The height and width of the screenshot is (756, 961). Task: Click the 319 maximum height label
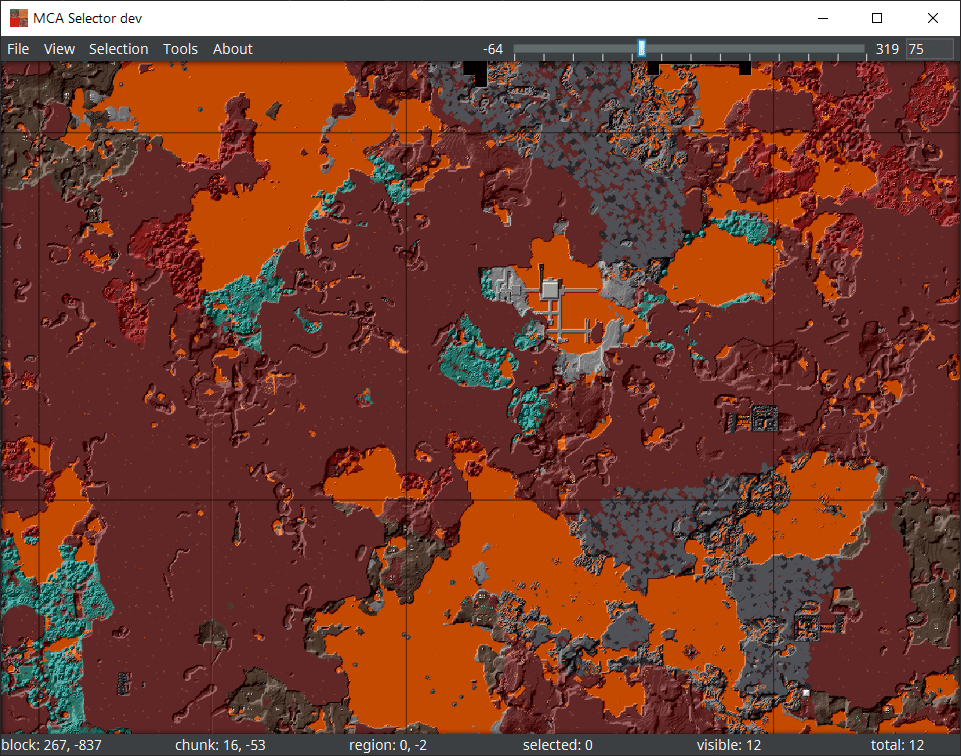tap(886, 48)
